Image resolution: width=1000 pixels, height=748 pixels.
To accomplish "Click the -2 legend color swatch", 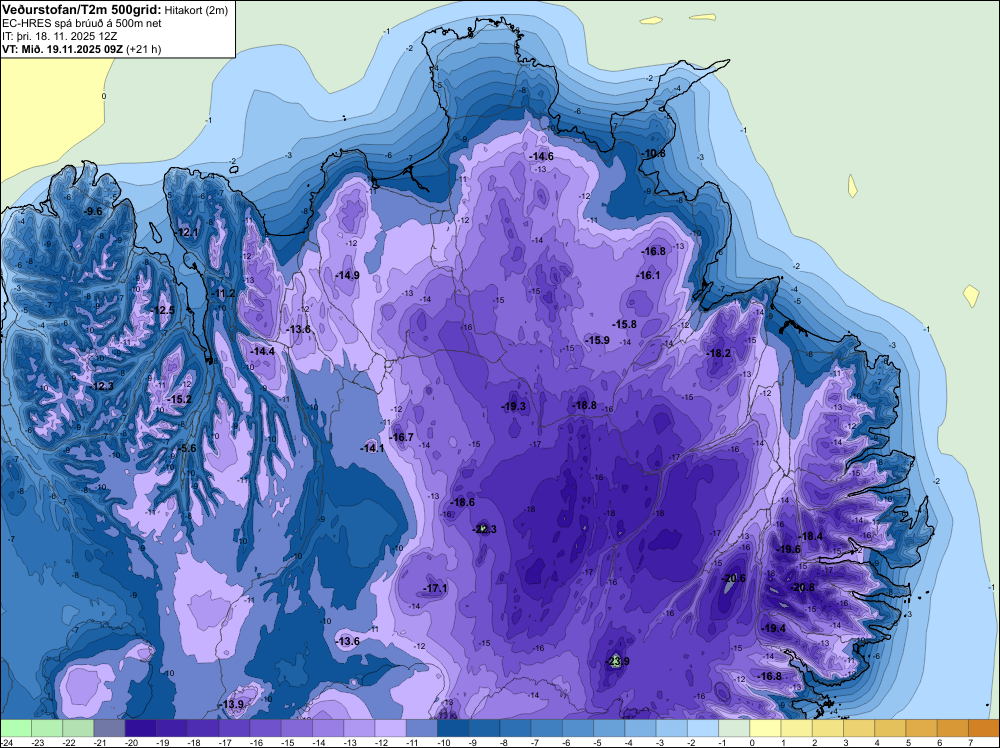I will 703,728.
